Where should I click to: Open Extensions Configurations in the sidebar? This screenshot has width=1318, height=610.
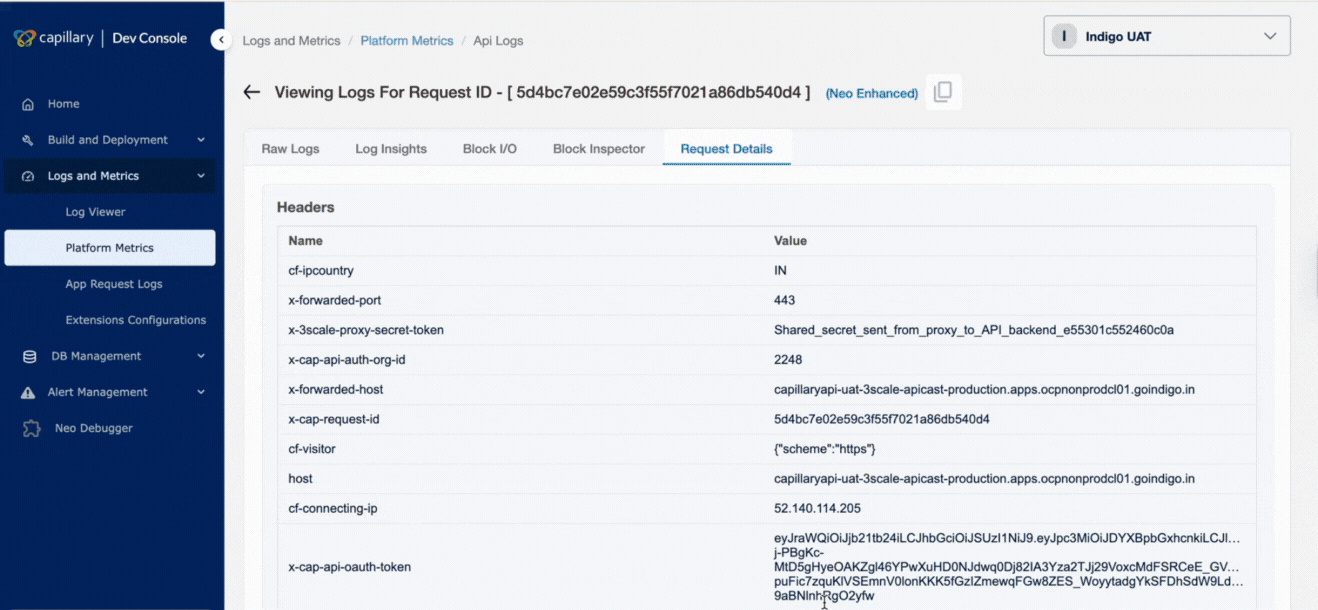tap(136, 320)
